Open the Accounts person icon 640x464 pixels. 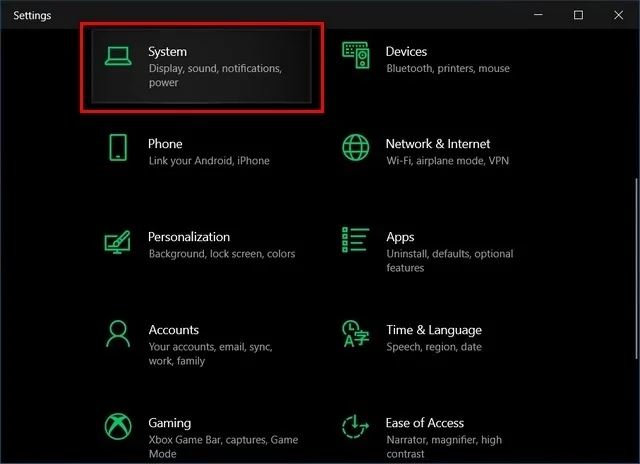pos(118,334)
